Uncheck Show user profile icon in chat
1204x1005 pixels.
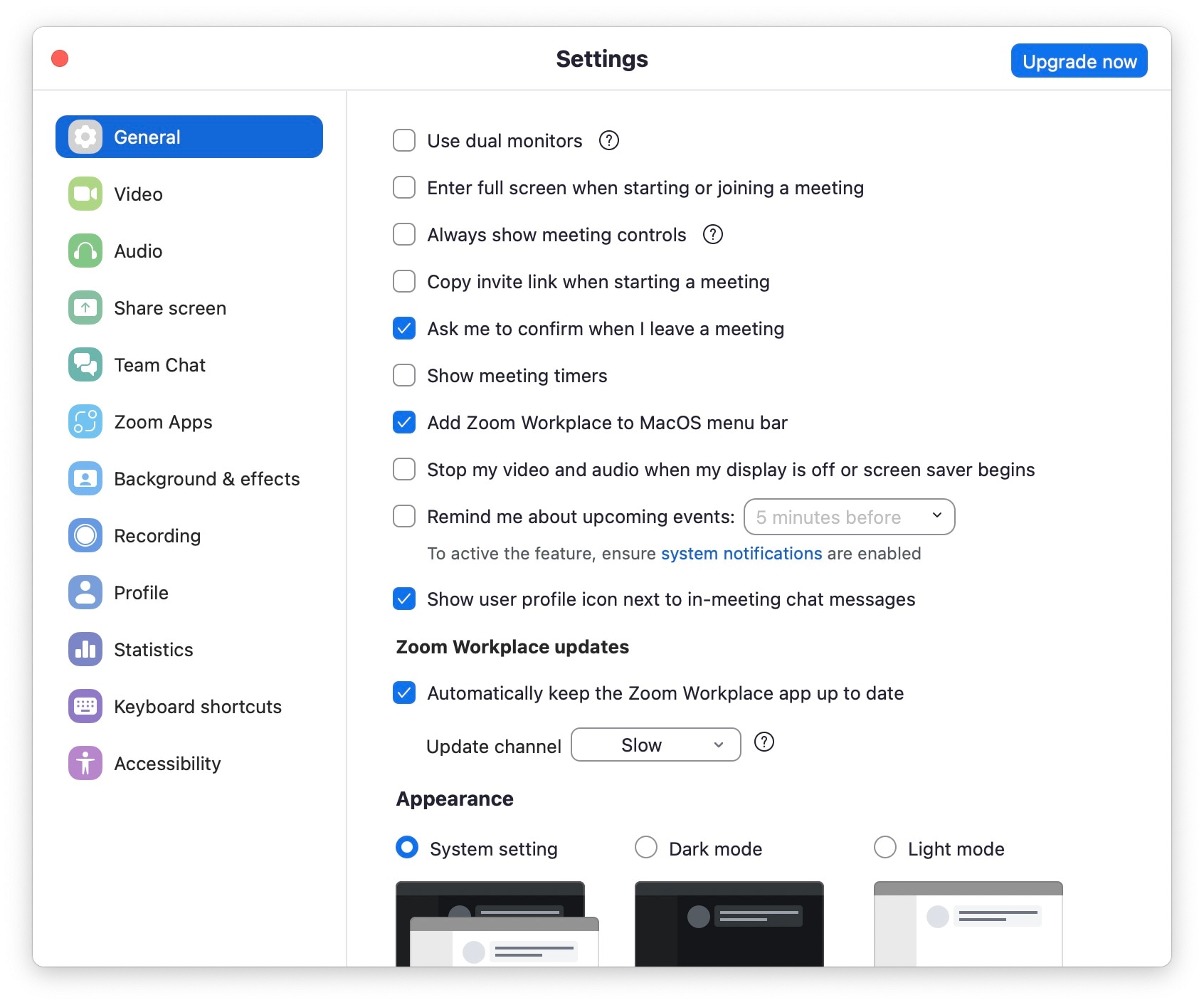click(x=404, y=599)
